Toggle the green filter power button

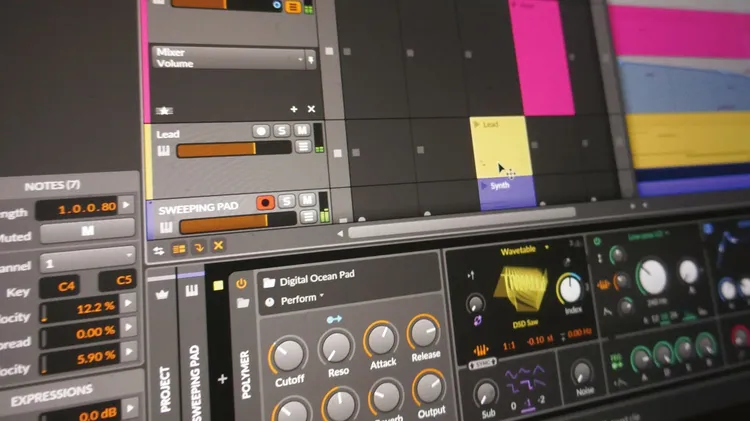597,242
